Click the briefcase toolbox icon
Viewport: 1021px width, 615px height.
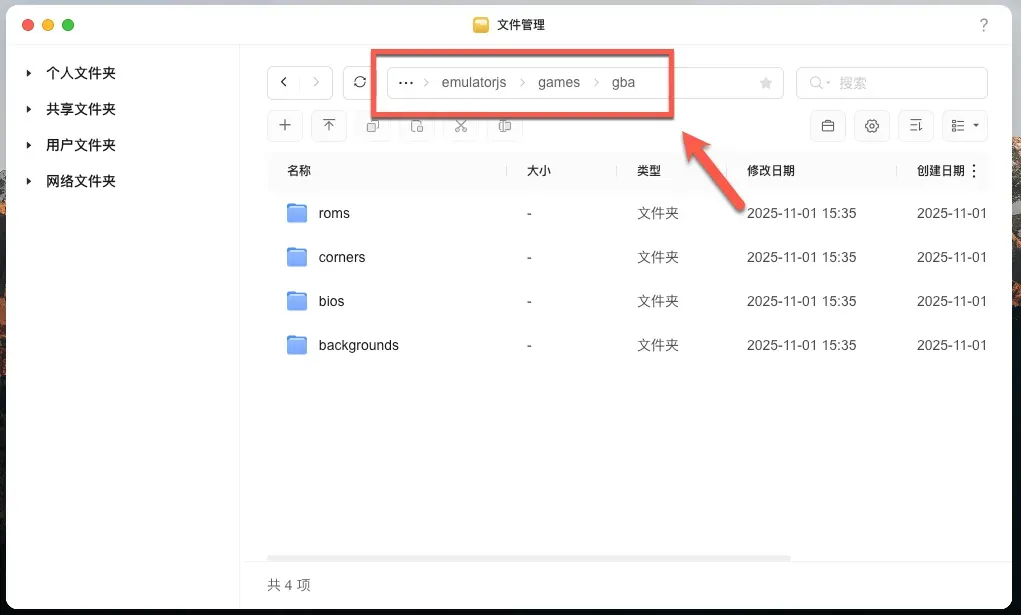(x=828, y=126)
